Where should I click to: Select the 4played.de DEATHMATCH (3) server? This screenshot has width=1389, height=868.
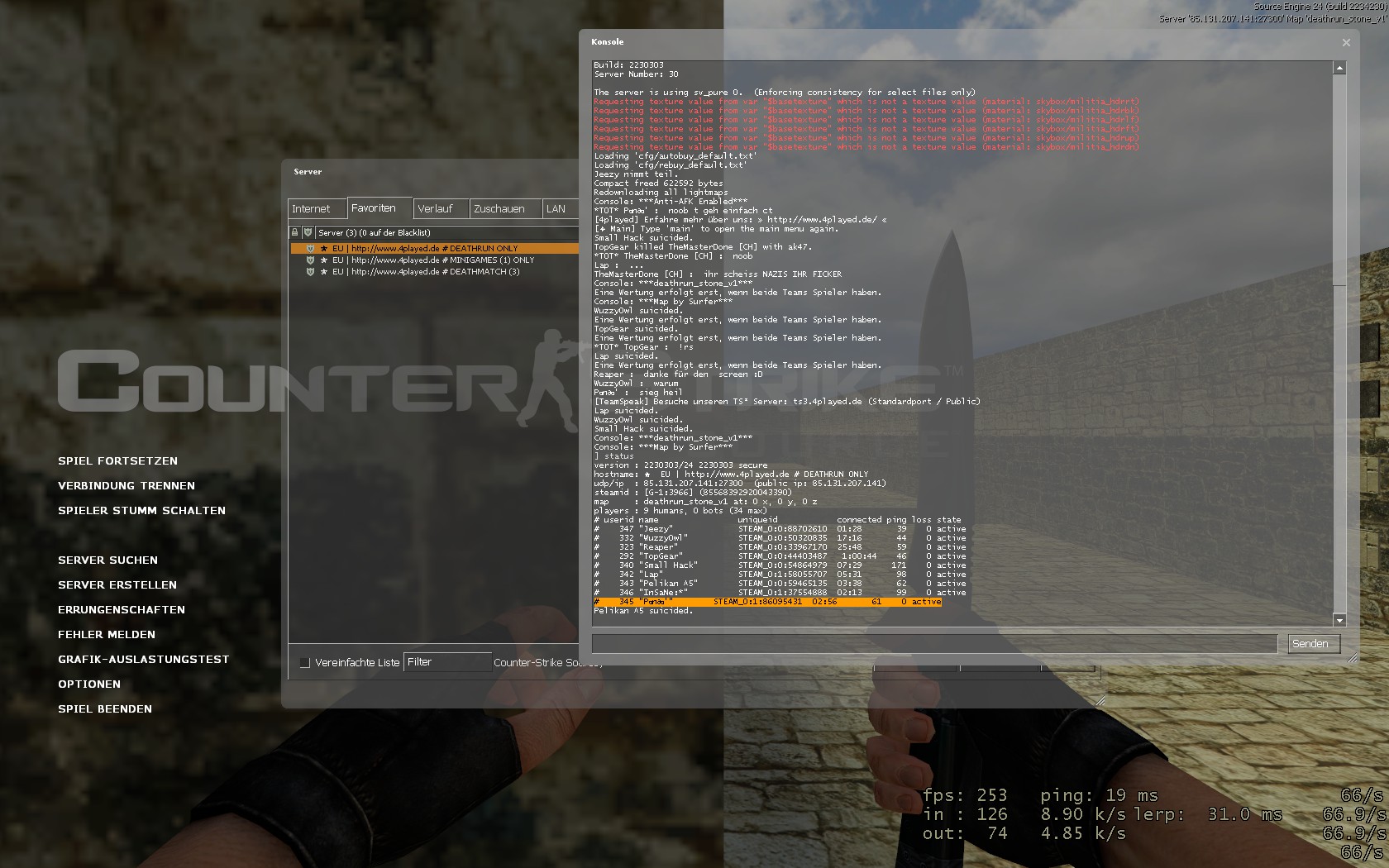tap(435, 271)
